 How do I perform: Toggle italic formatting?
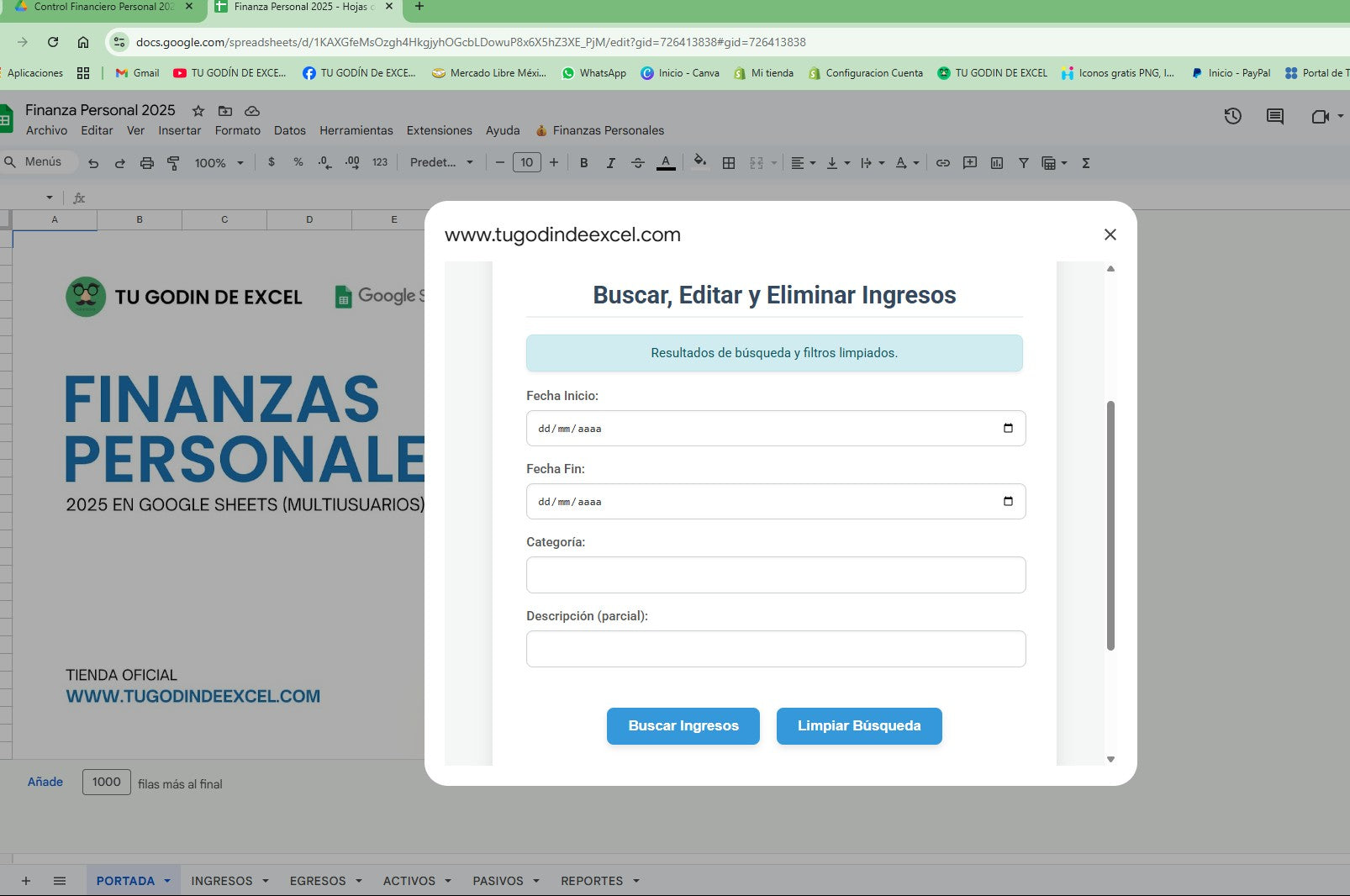click(x=611, y=163)
